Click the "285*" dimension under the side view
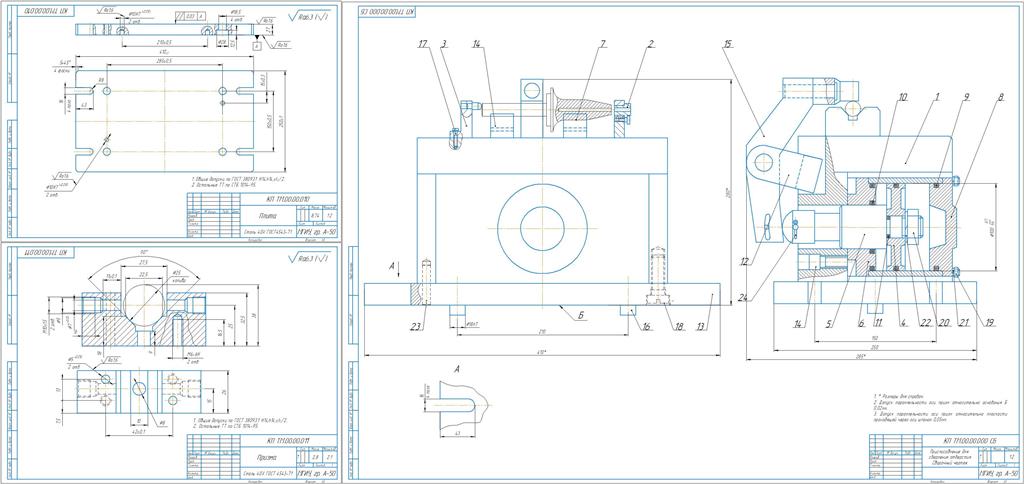 861,356
